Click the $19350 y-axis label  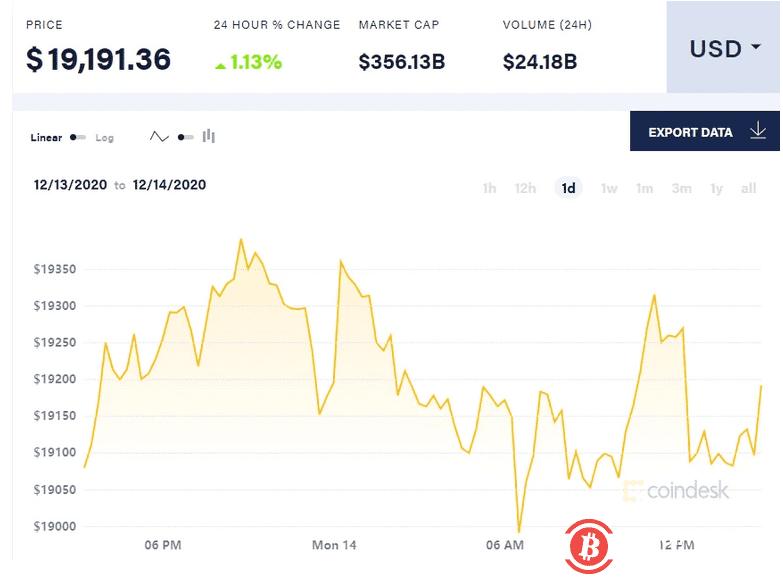(55, 269)
